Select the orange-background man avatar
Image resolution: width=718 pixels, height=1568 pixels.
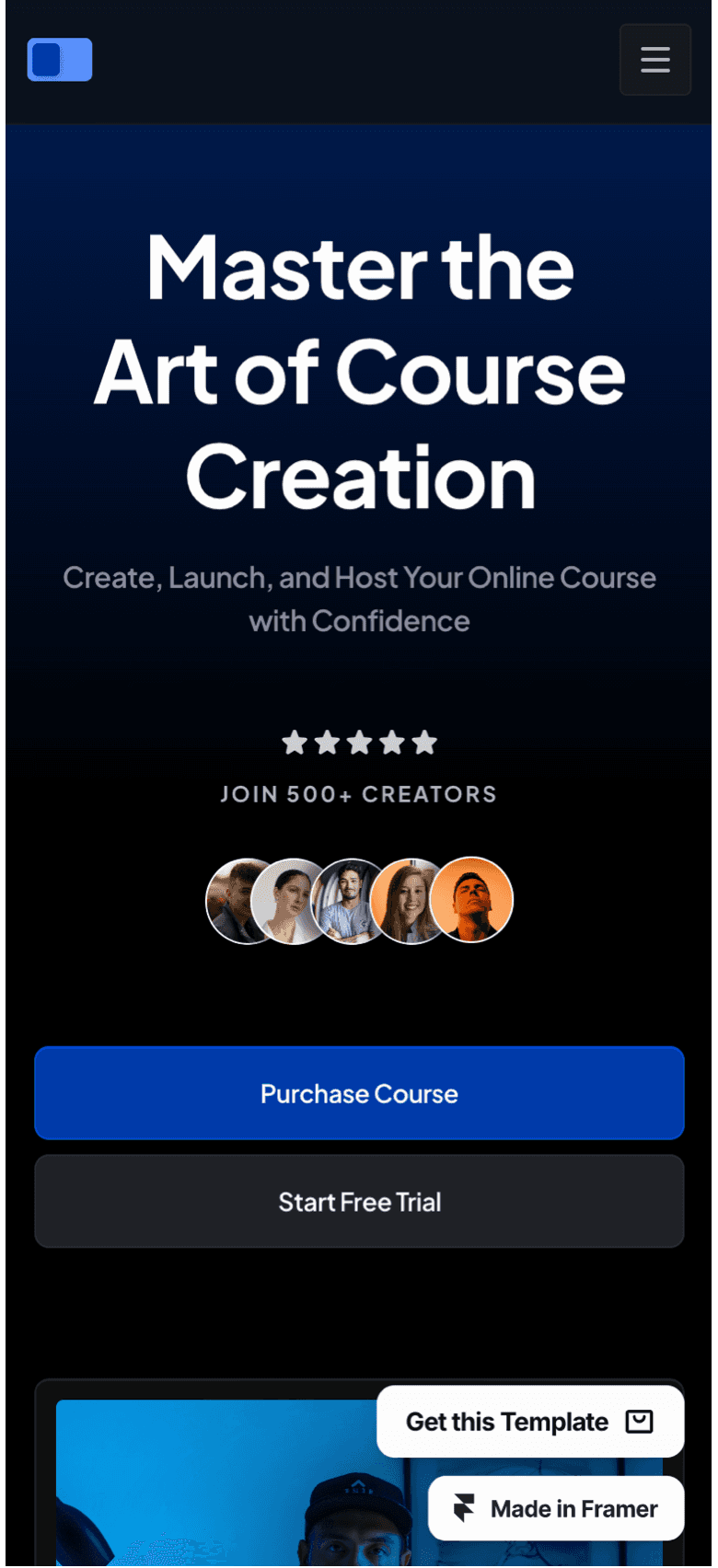coord(471,901)
